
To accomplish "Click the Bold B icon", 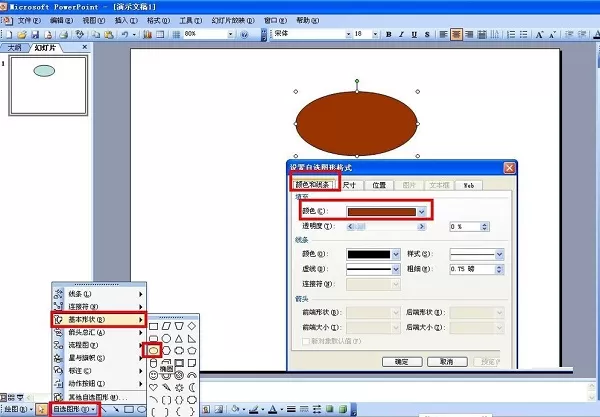I will coord(388,34).
